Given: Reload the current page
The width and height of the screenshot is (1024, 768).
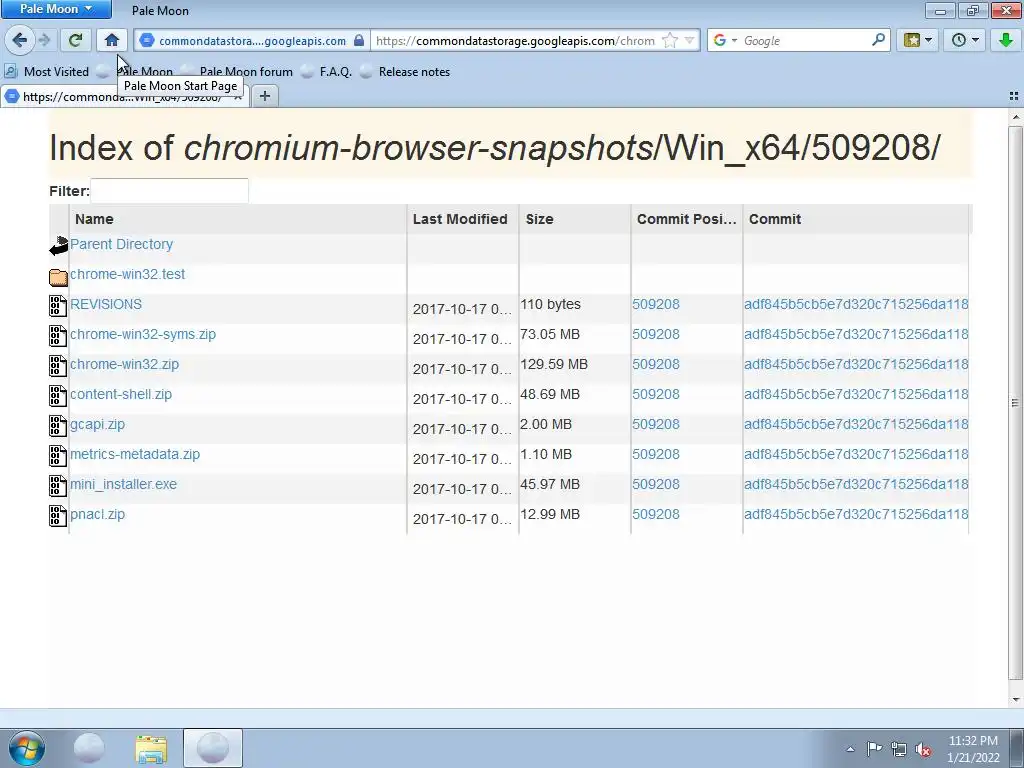Looking at the screenshot, I should tap(75, 40).
